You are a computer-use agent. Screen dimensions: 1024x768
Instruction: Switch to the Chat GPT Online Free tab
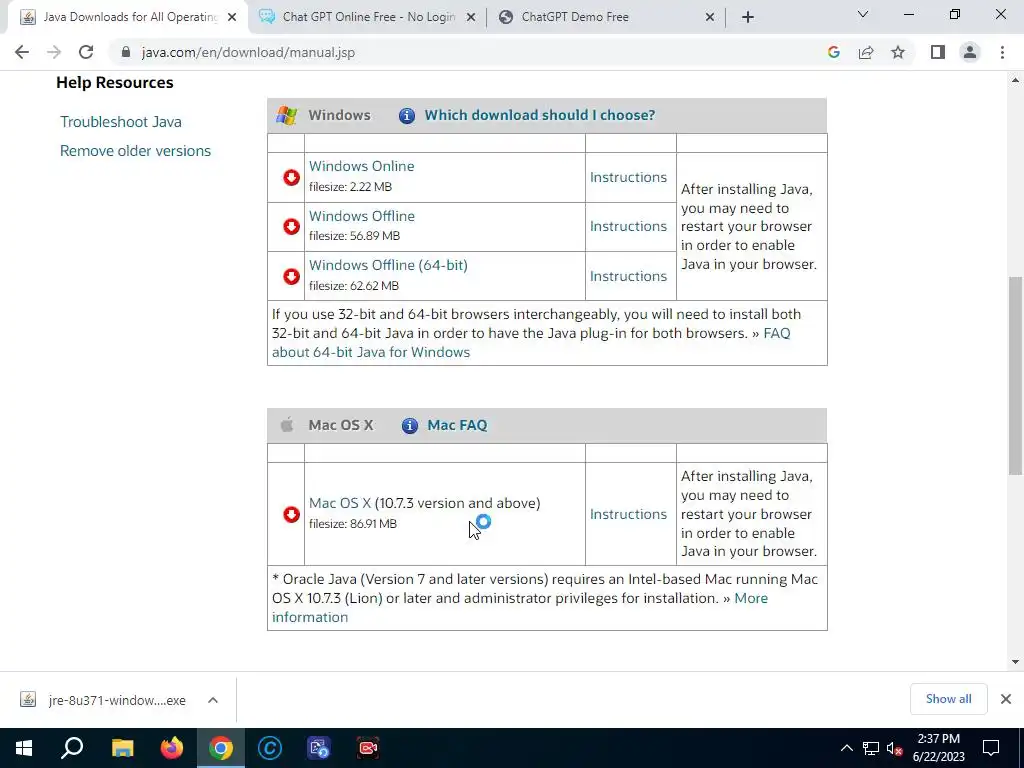click(x=368, y=17)
